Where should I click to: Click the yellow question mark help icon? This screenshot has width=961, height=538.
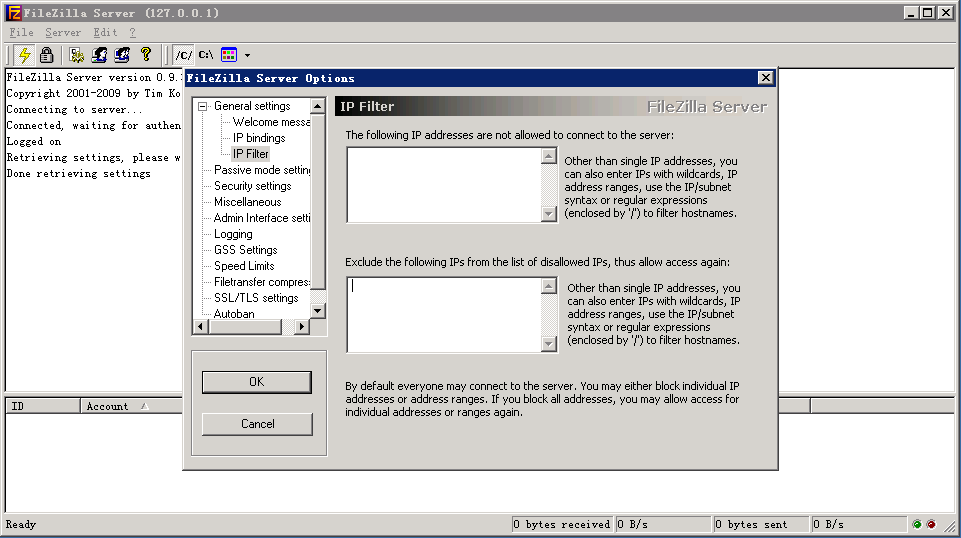point(146,55)
